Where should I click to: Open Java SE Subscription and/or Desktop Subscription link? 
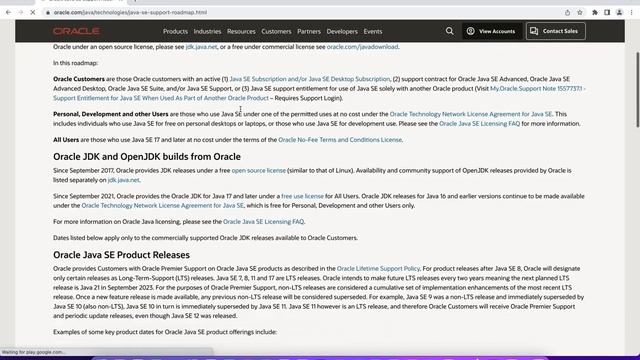pyautogui.click(x=310, y=79)
